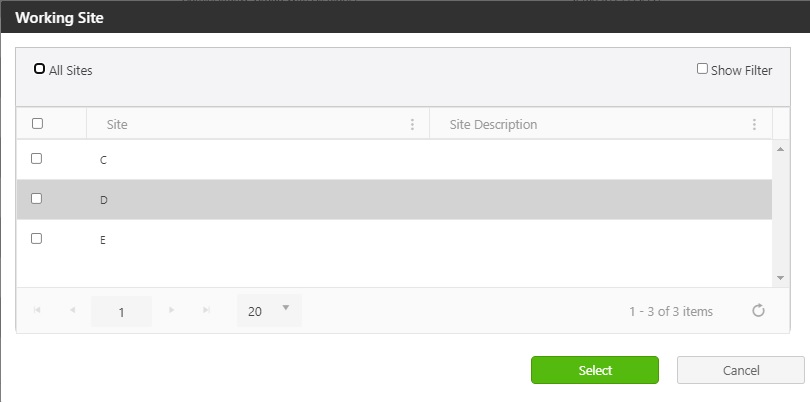Click the Cancel button
The width and height of the screenshot is (810, 402).
(741, 370)
